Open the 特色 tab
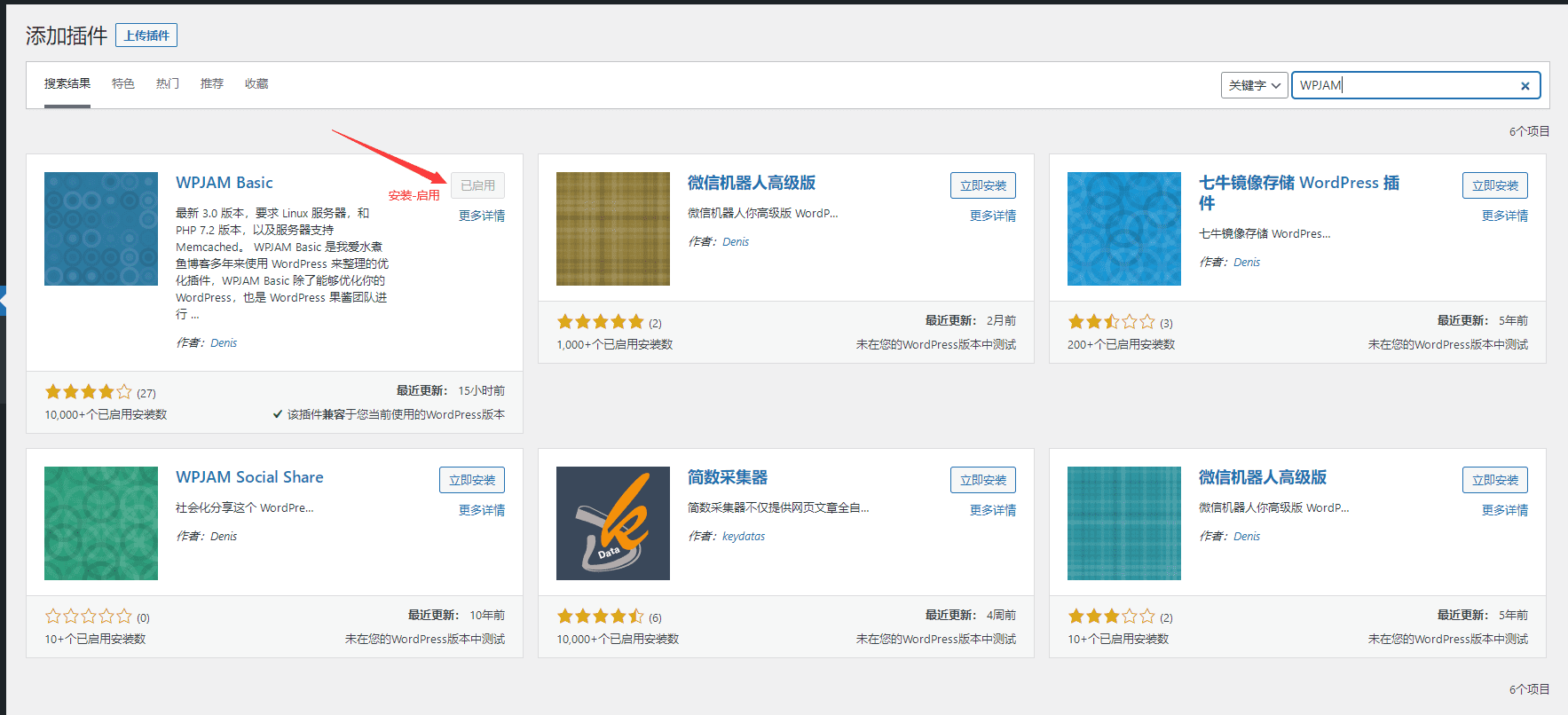 pos(123,83)
